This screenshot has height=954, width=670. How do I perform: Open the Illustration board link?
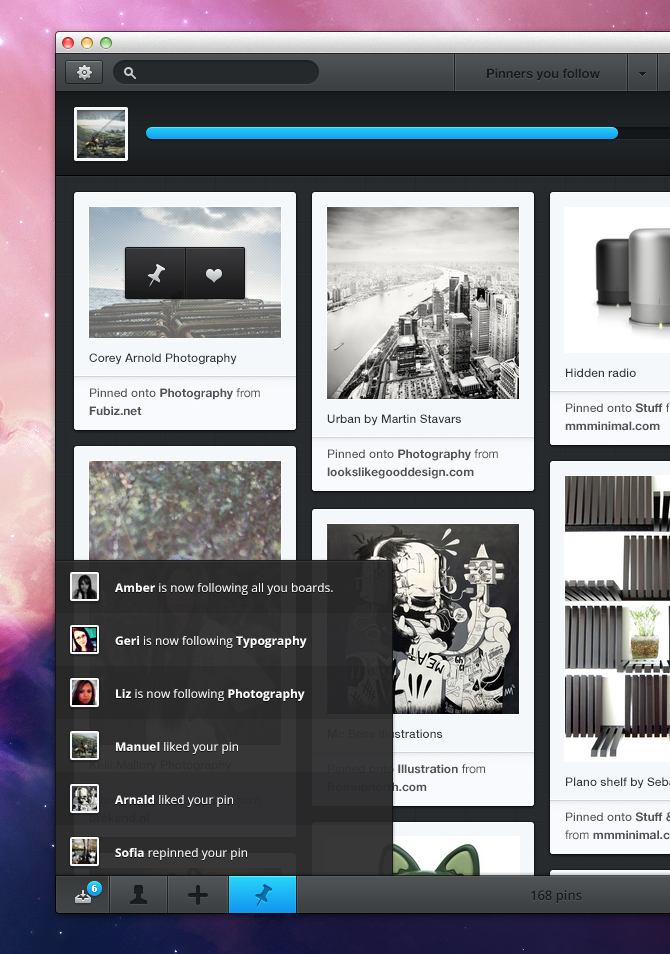click(x=428, y=769)
